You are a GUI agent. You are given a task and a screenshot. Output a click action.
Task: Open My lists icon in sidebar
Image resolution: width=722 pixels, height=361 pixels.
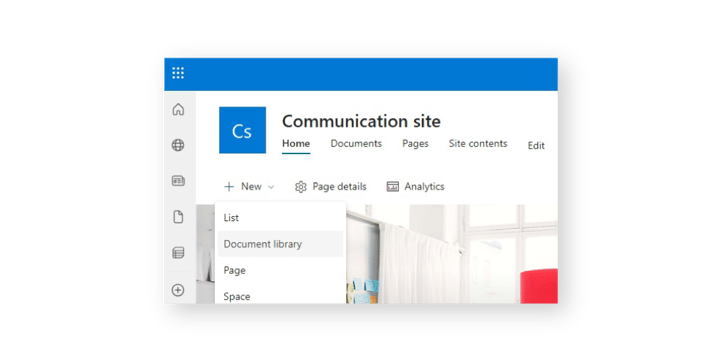[x=178, y=253]
